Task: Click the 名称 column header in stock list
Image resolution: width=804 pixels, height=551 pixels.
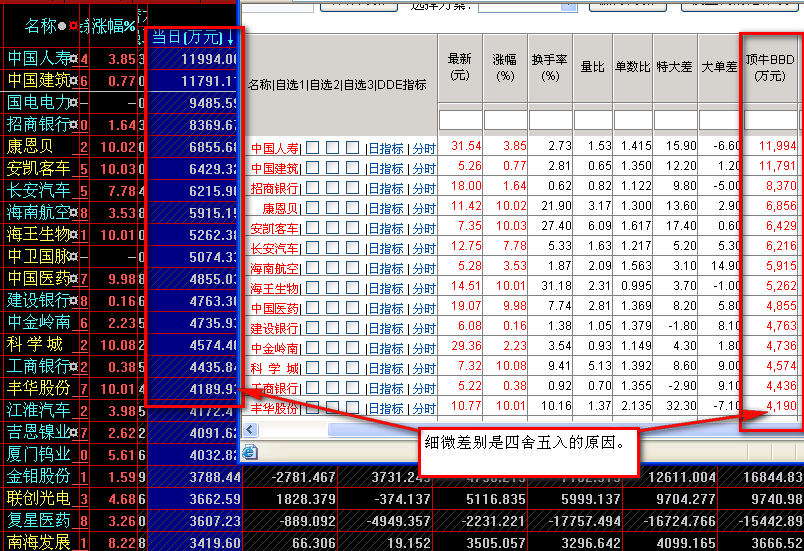Action: [x=40, y=26]
